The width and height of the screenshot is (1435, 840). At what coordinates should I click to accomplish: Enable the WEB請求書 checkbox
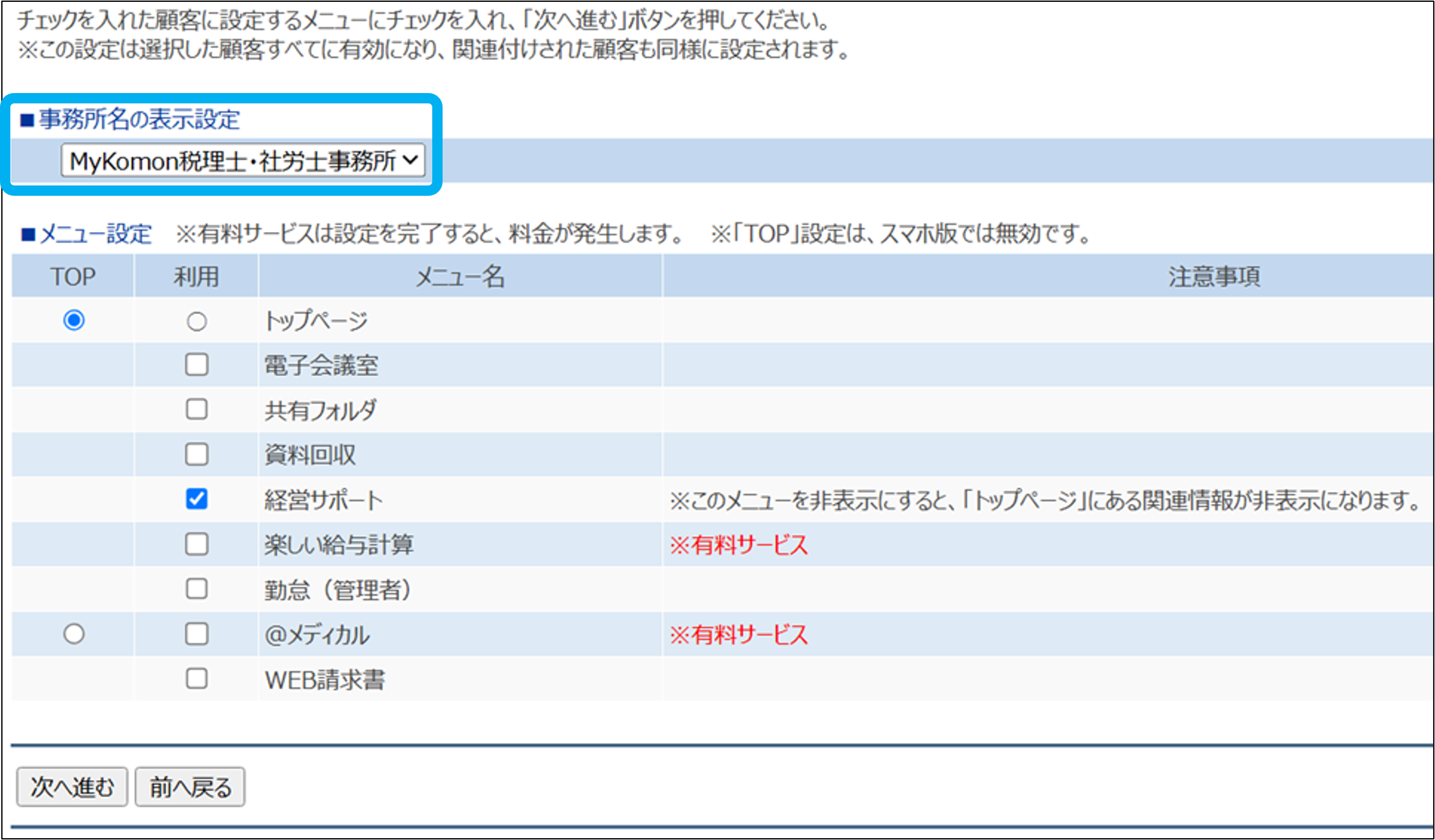196,678
